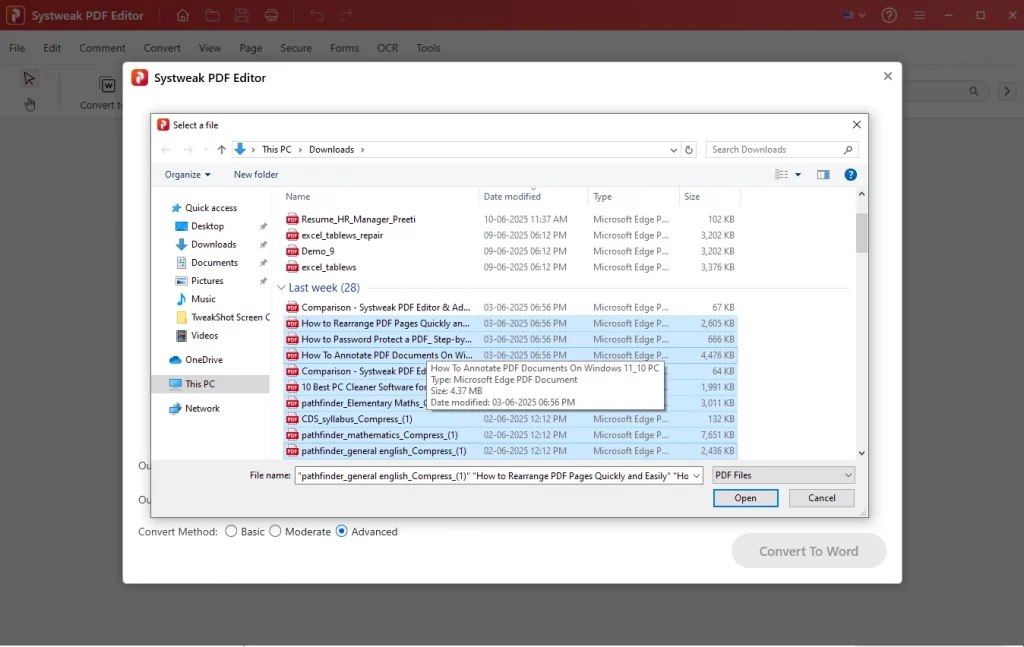Click the Save disk icon in title bar
This screenshot has height=647, width=1024.
click(242, 15)
